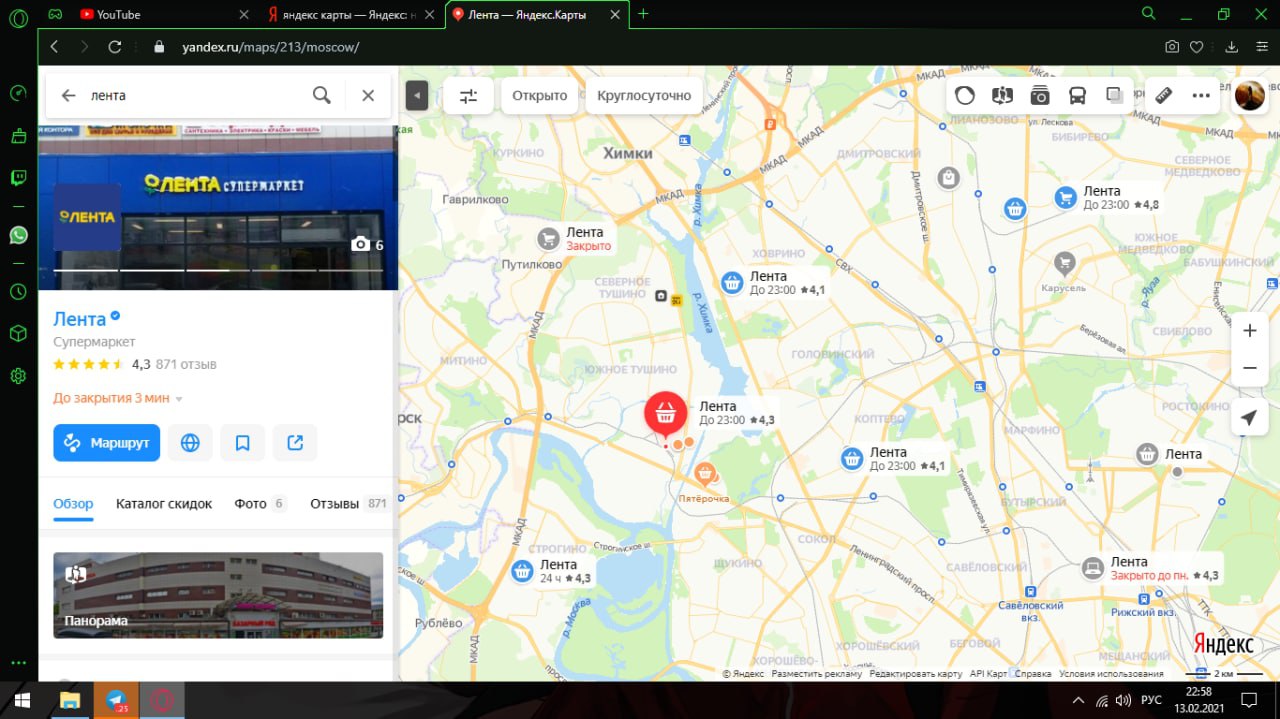Select Лента marker marked Закрыто near Путилково
Screen dimensions: 1280x719
coord(548,238)
